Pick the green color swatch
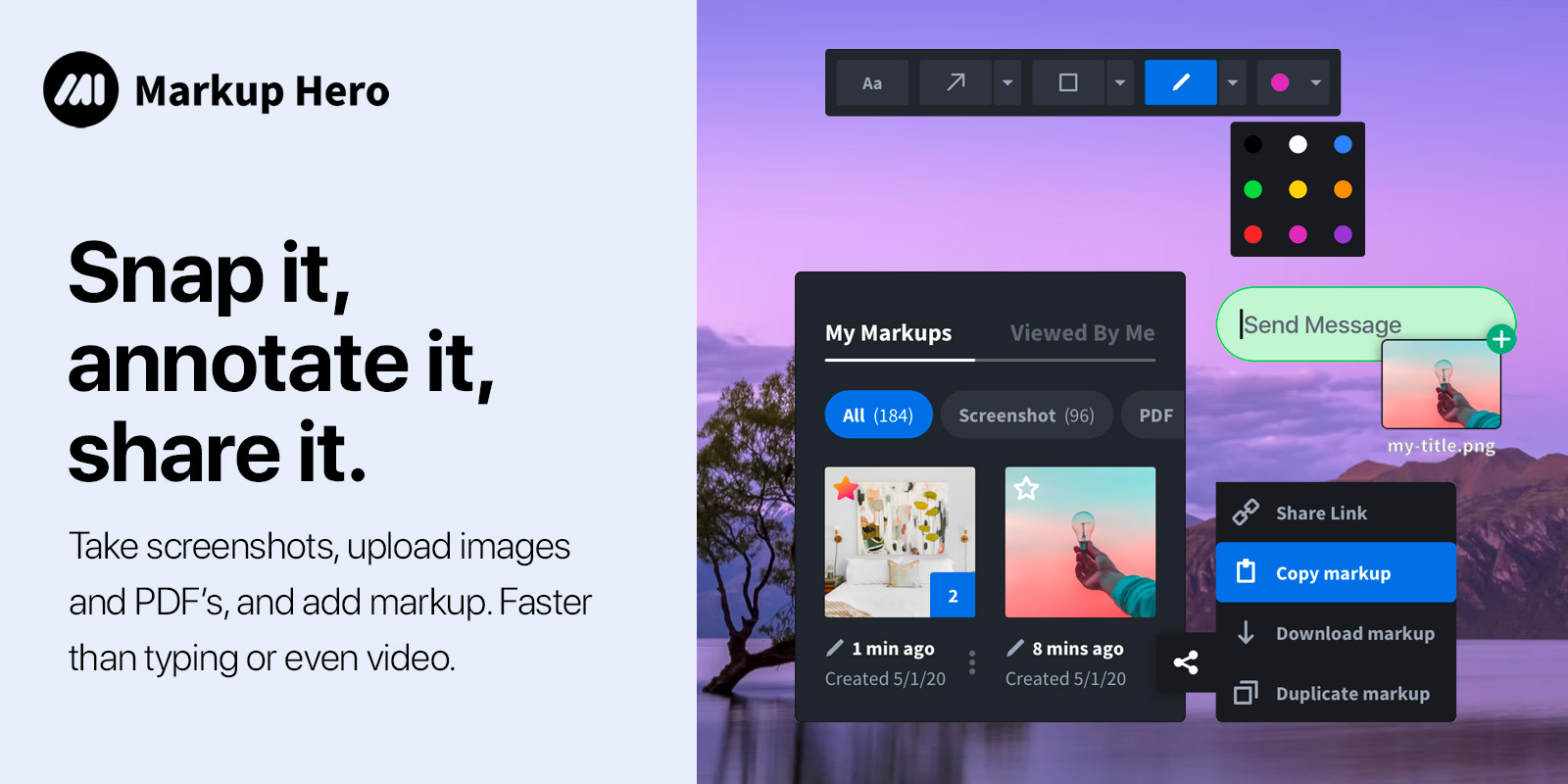The width and height of the screenshot is (1568, 784). 1252,189
